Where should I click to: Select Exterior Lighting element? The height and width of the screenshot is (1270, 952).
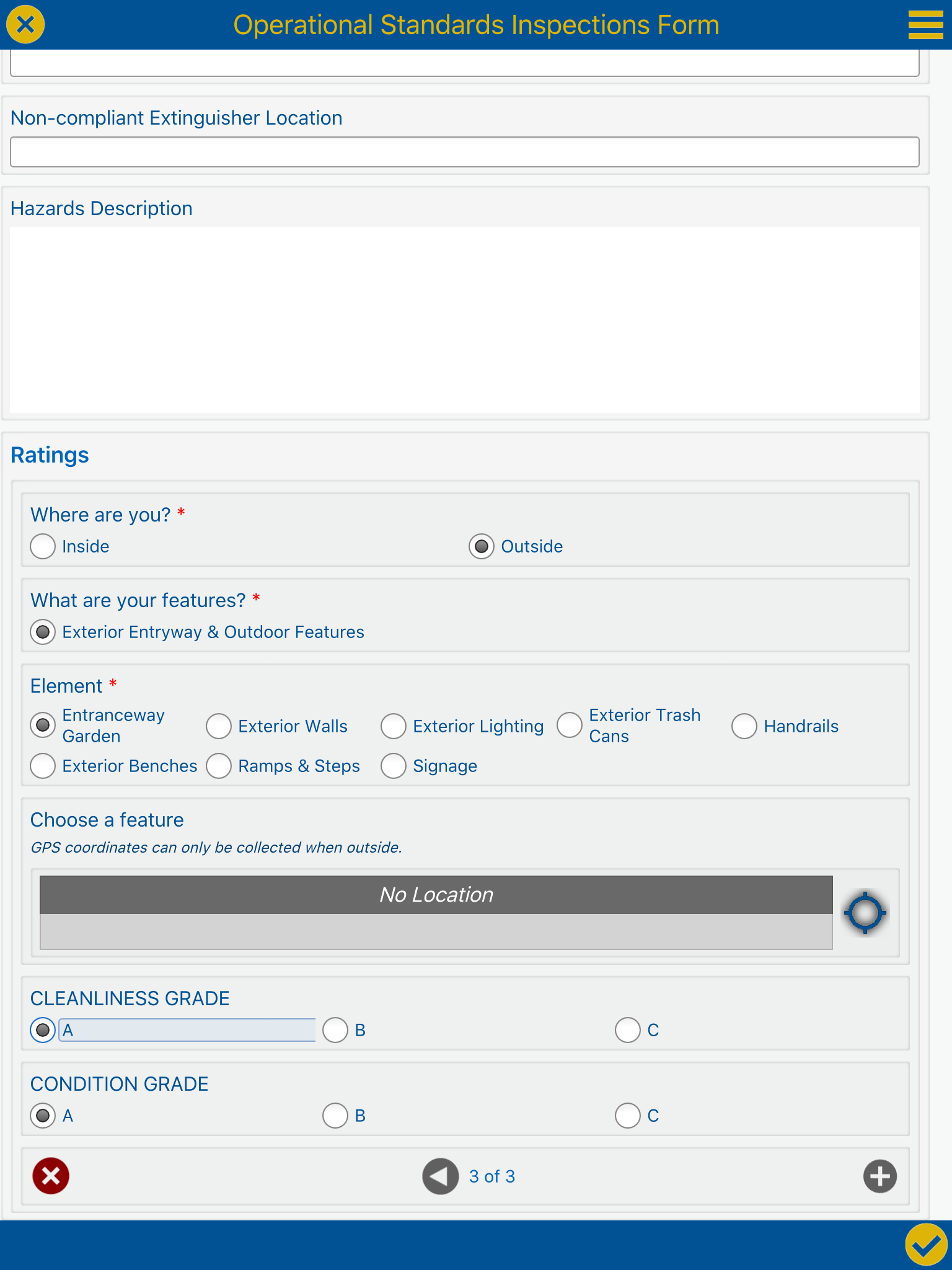pos(394,726)
